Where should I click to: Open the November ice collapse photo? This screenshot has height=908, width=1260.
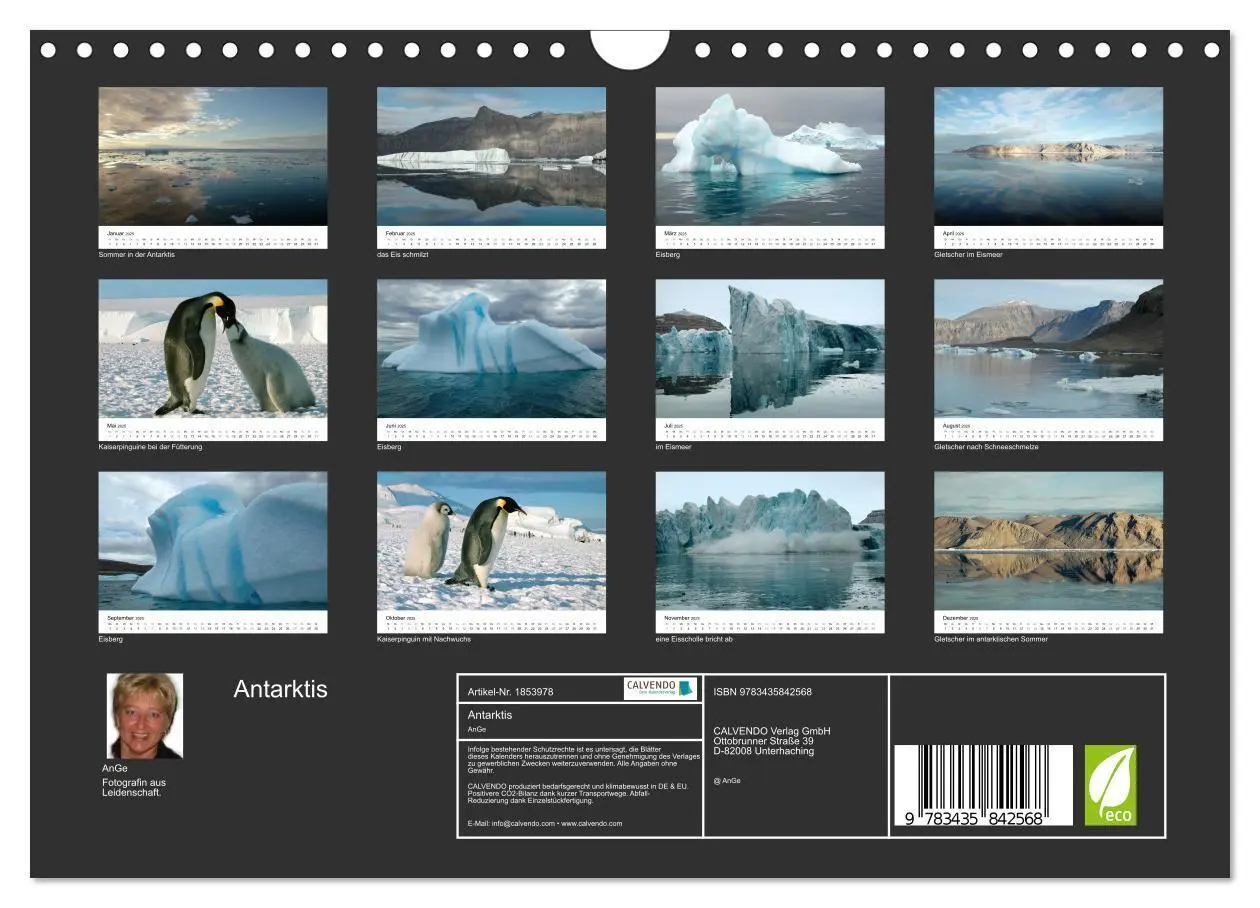pos(770,541)
